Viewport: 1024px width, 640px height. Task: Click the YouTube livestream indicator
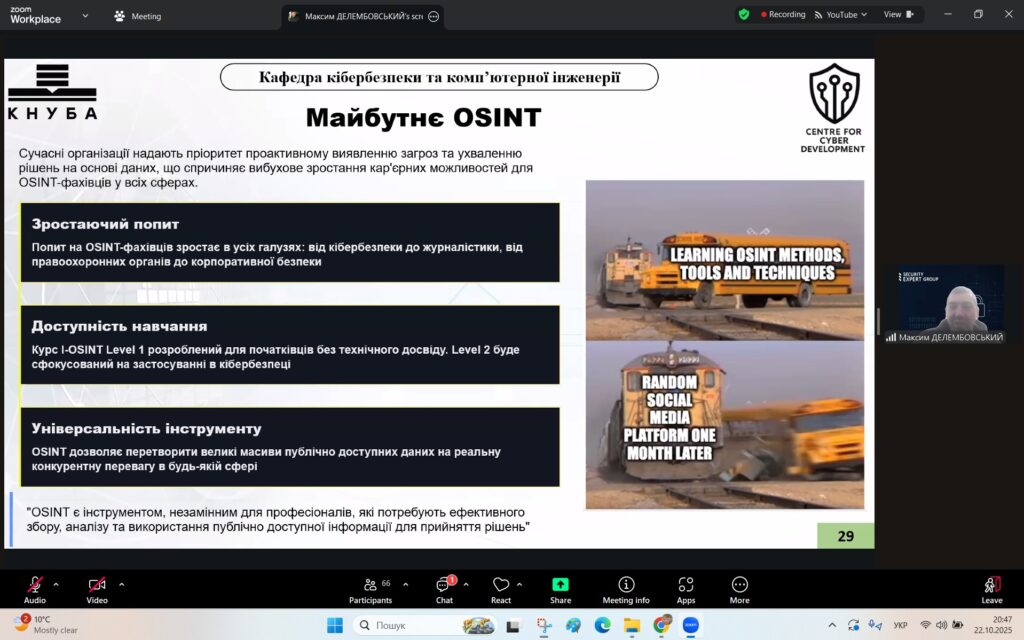836,15
